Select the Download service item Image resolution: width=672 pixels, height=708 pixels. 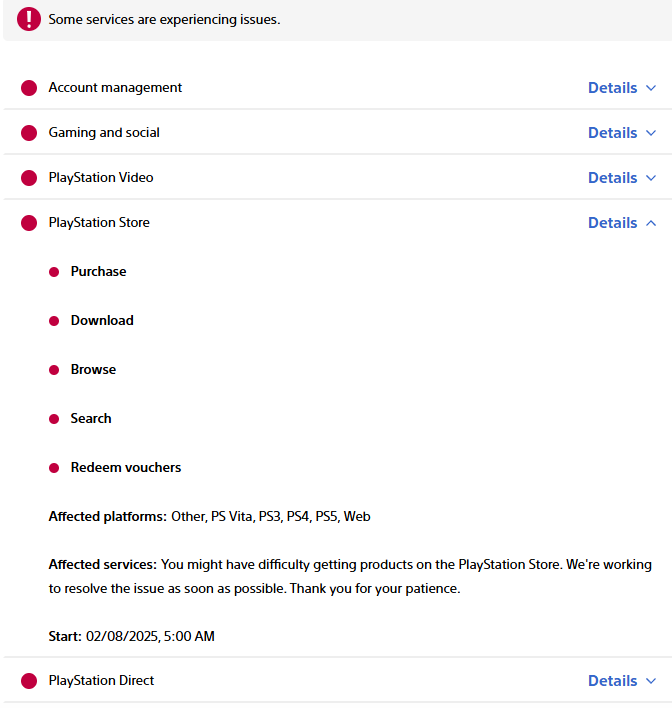(102, 321)
